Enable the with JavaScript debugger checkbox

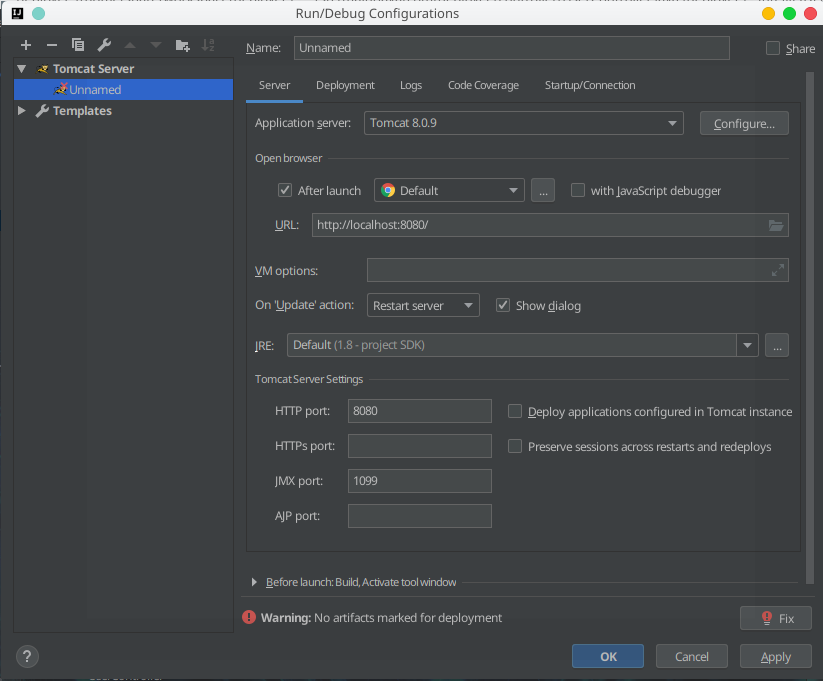click(x=578, y=190)
